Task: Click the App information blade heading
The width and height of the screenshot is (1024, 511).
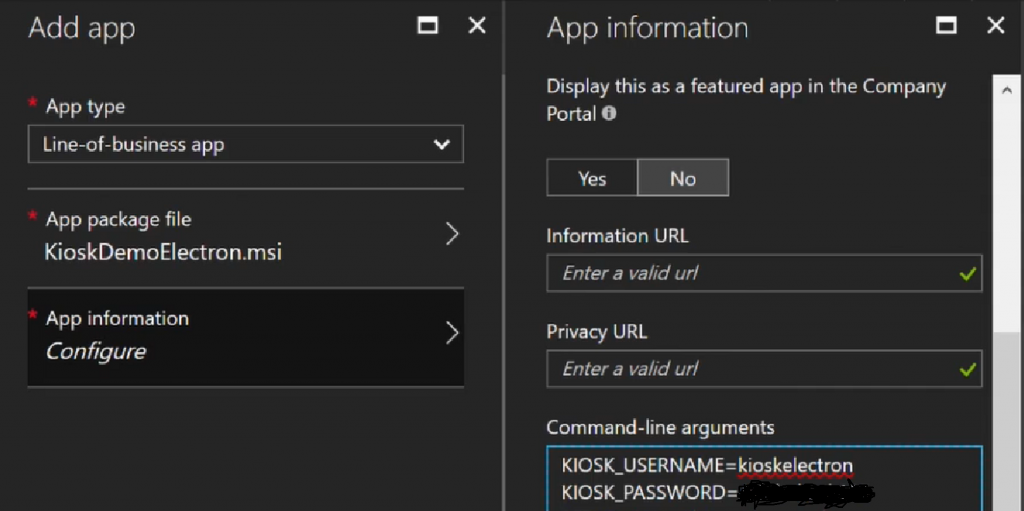Action: [647, 28]
